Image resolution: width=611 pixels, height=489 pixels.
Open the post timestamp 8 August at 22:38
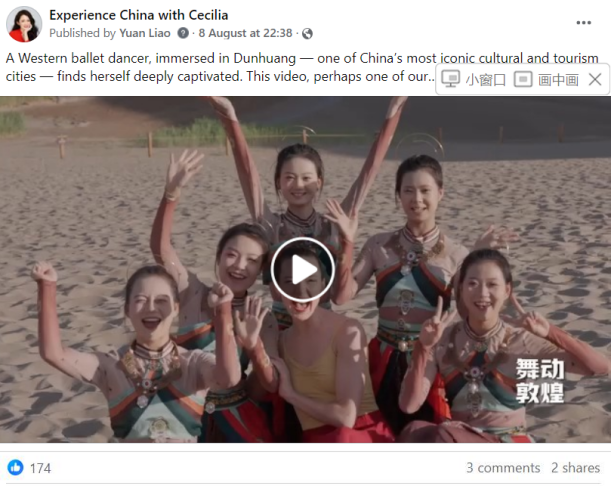pos(245,33)
